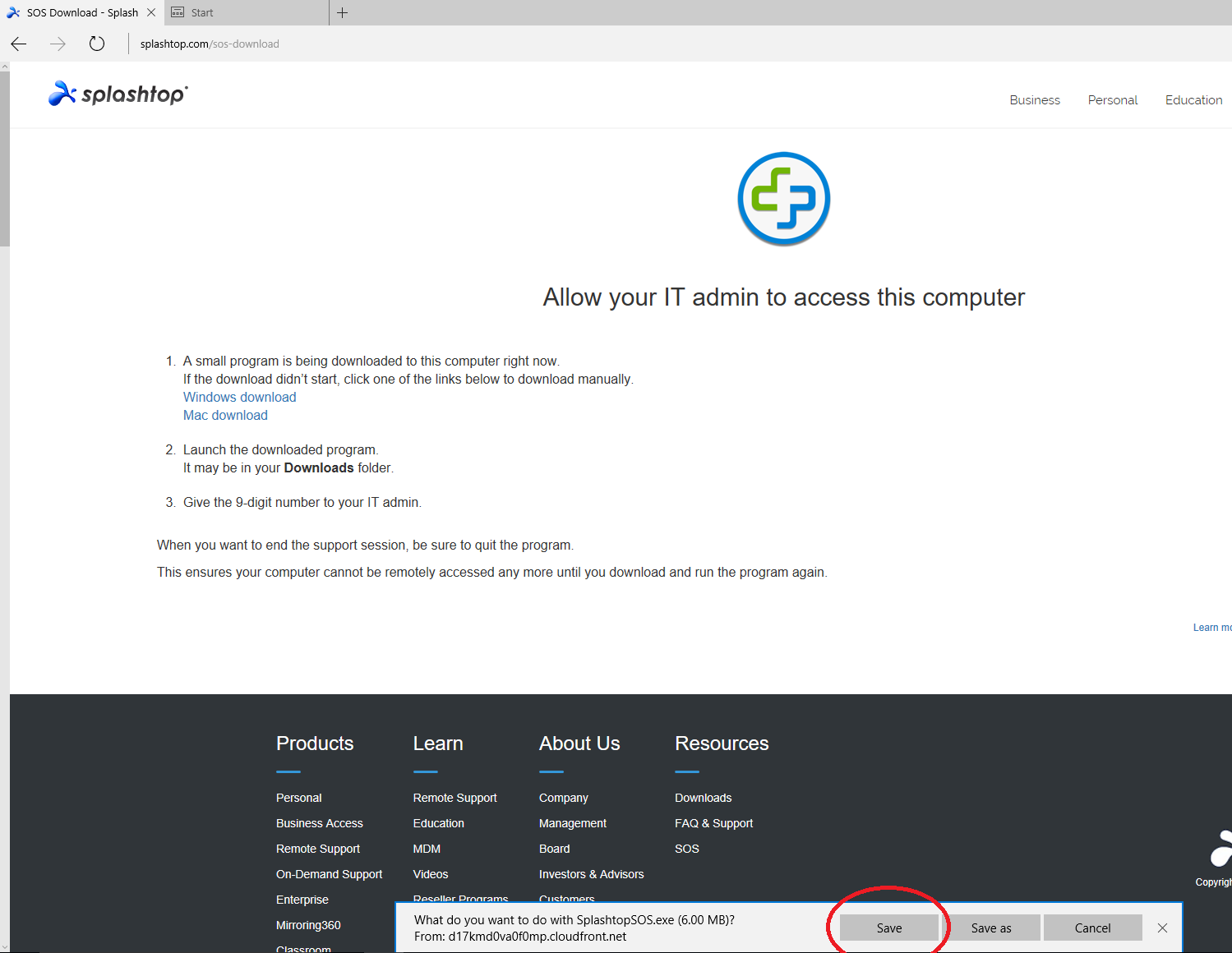This screenshot has height=953, width=1232.
Task: Open the Learn more link
Action: 1212,628
